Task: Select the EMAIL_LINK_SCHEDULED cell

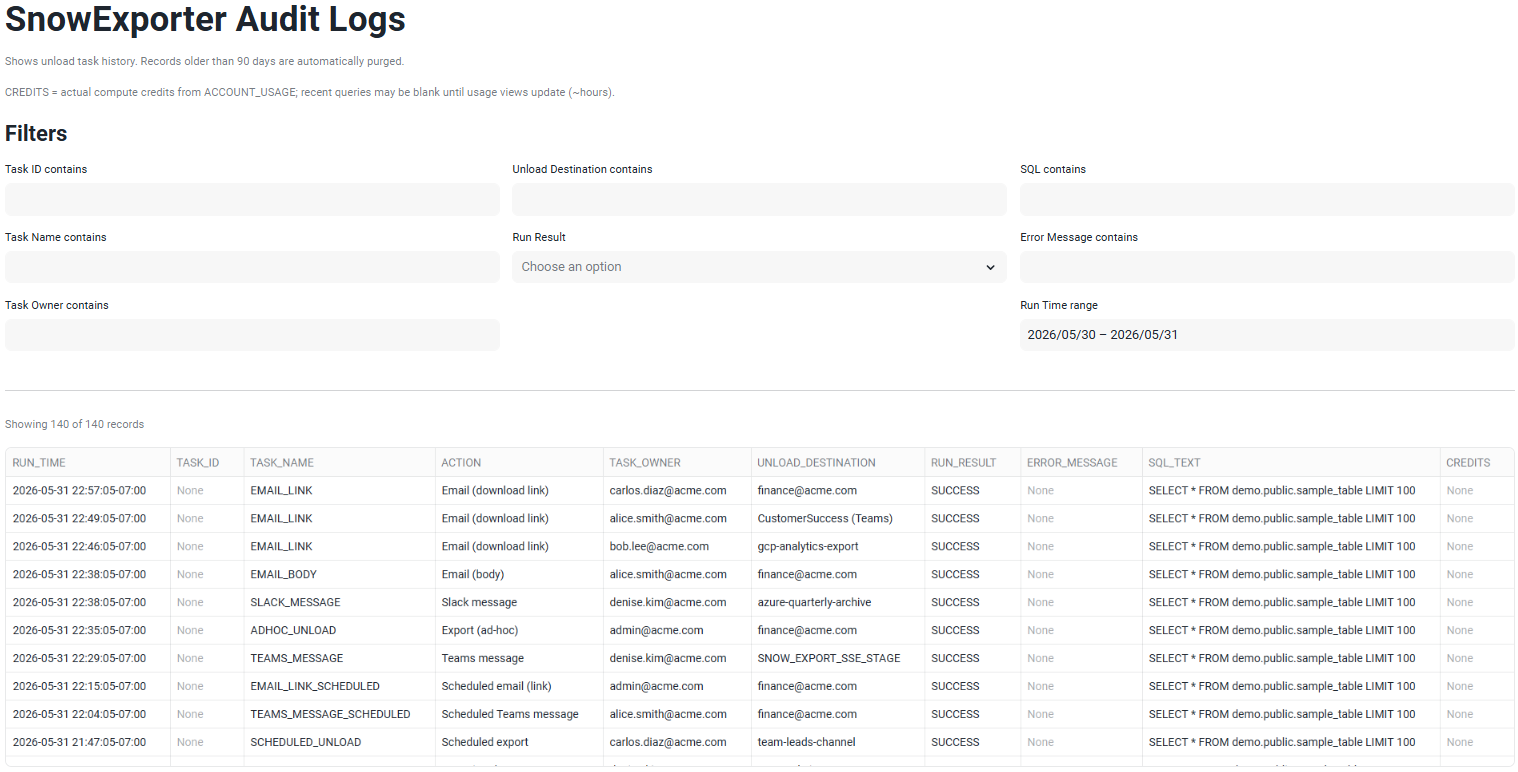Action: coord(340,687)
